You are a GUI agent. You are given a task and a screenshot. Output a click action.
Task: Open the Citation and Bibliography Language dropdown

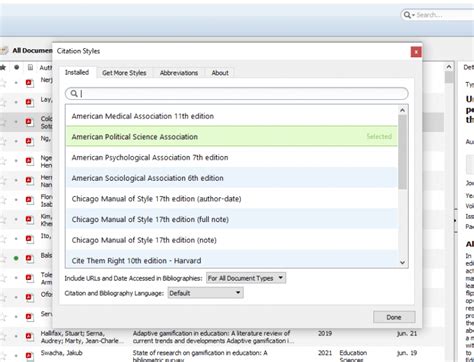click(205, 293)
